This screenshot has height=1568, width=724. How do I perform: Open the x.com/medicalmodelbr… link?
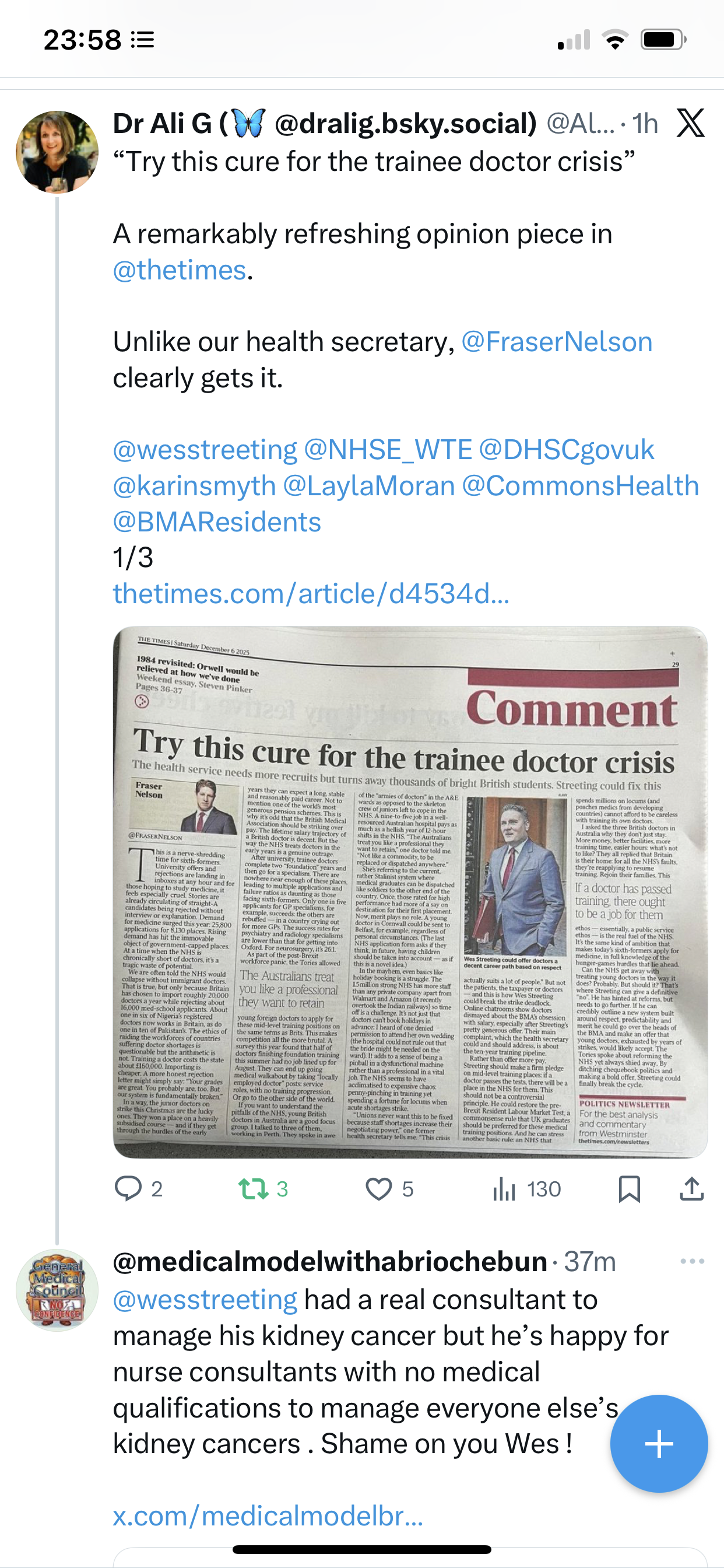point(268,1515)
